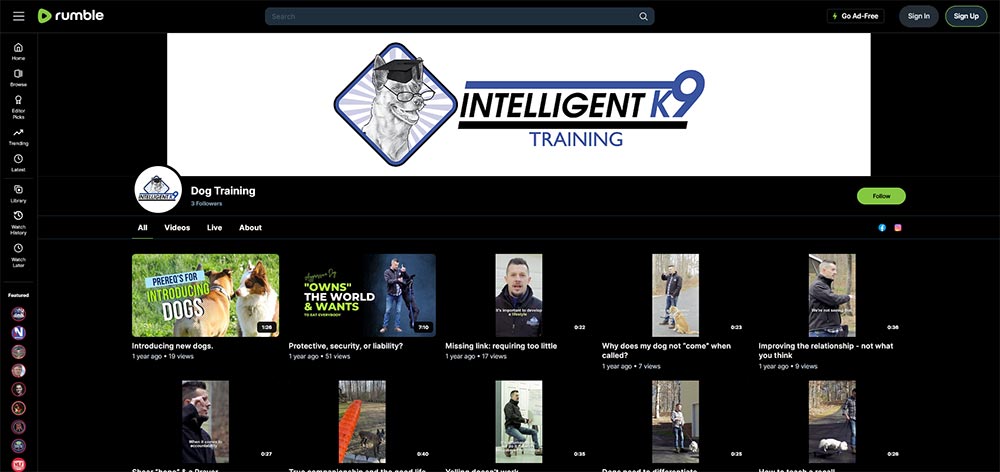Follow the Dog Training channel
This screenshot has height=472, width=1000.
pos(881,196)
